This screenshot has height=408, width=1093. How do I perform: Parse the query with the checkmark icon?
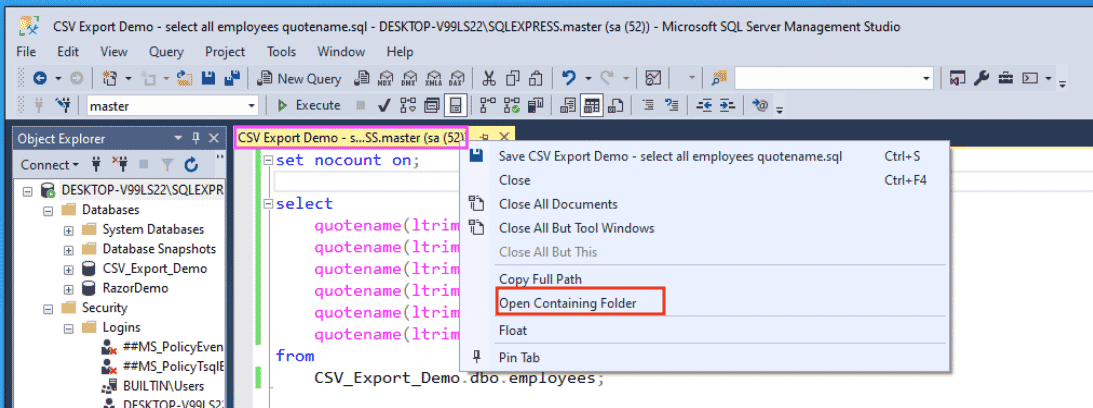pos(383,105)
